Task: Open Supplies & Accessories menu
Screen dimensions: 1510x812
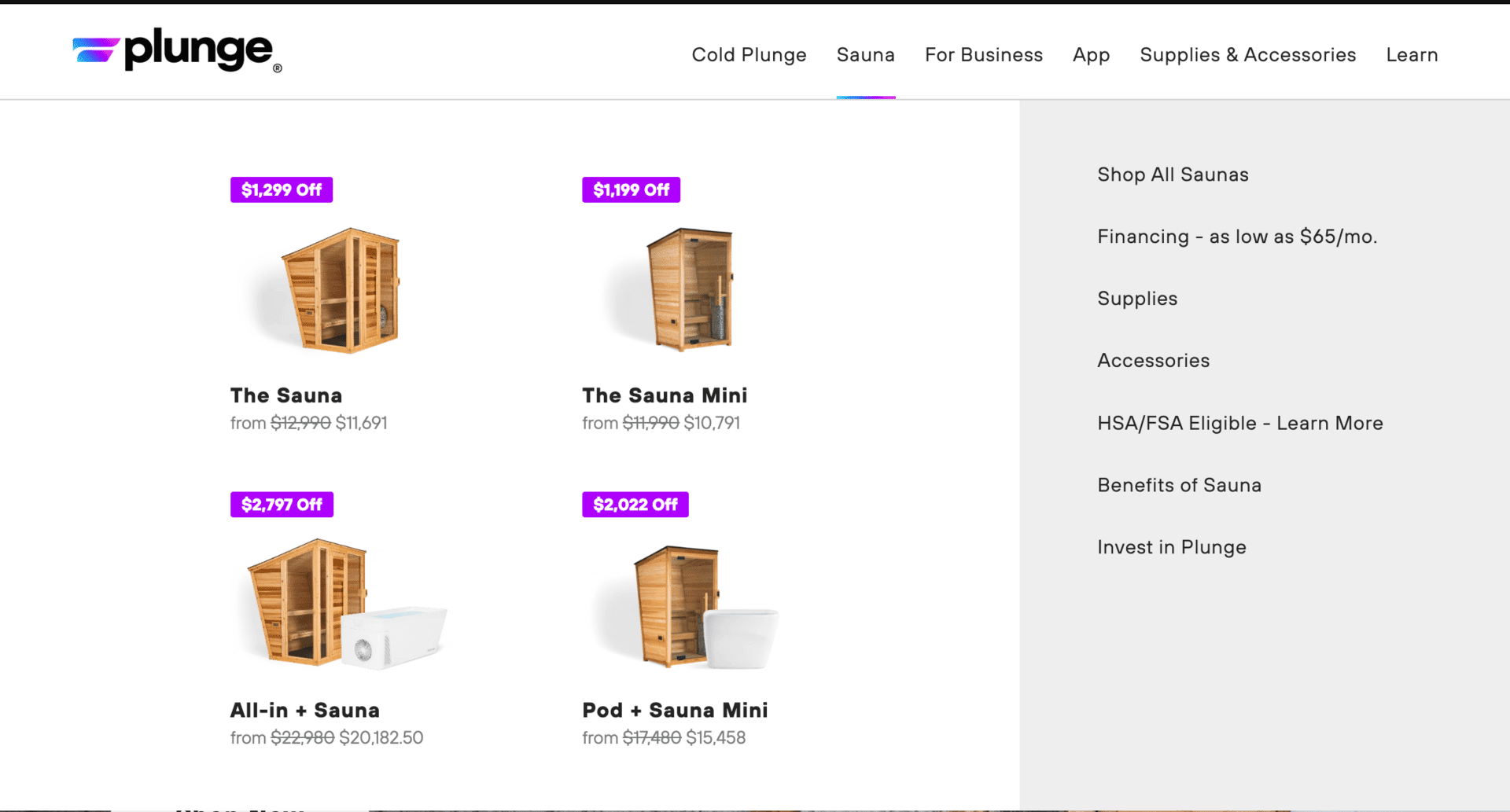Action: 1247,54
